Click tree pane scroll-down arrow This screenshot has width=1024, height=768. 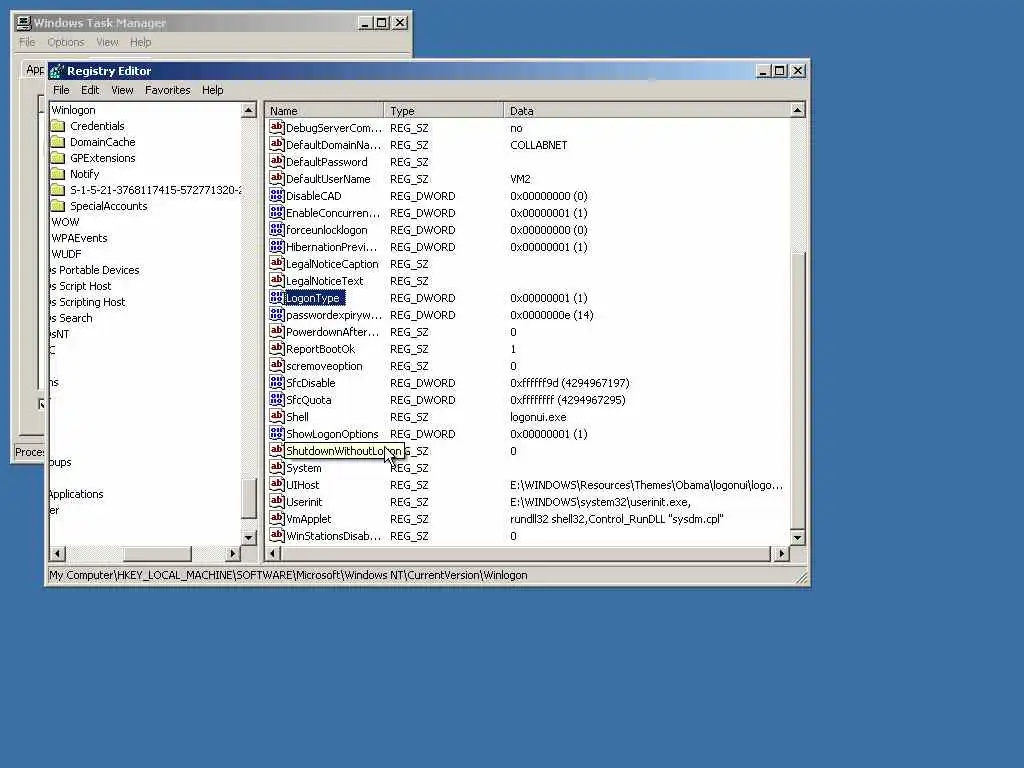[x=248, y=537]
